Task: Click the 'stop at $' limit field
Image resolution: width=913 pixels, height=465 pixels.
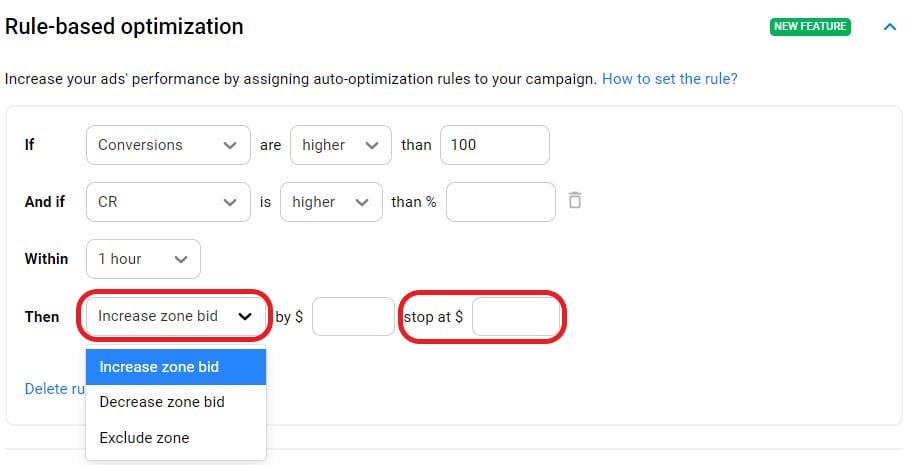Action: pyautogui.click(x=516, y=316)
